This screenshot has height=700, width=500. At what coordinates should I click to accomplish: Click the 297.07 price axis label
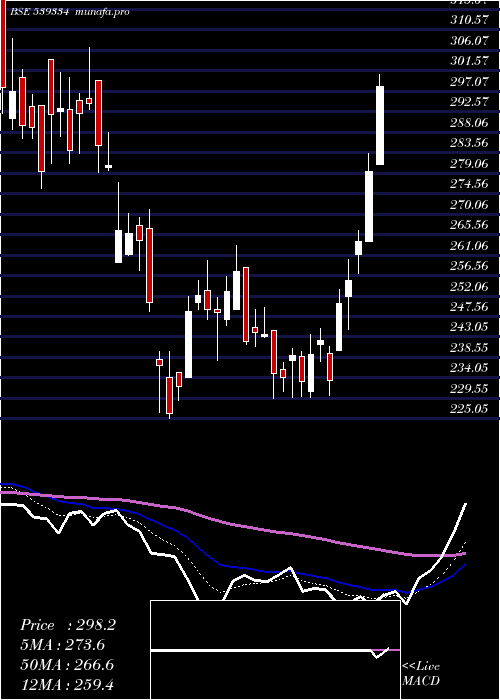(469, 81)
